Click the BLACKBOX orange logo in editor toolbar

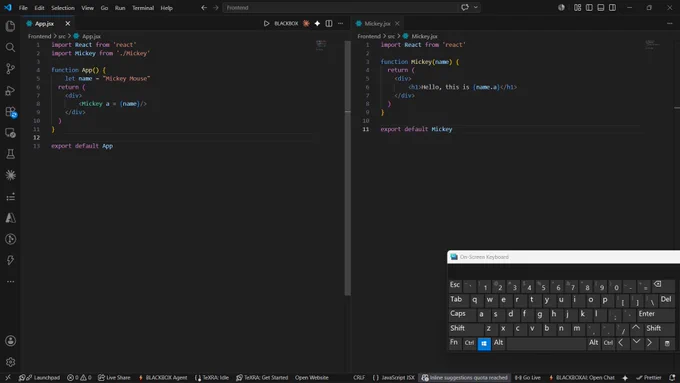click(306, 23)
